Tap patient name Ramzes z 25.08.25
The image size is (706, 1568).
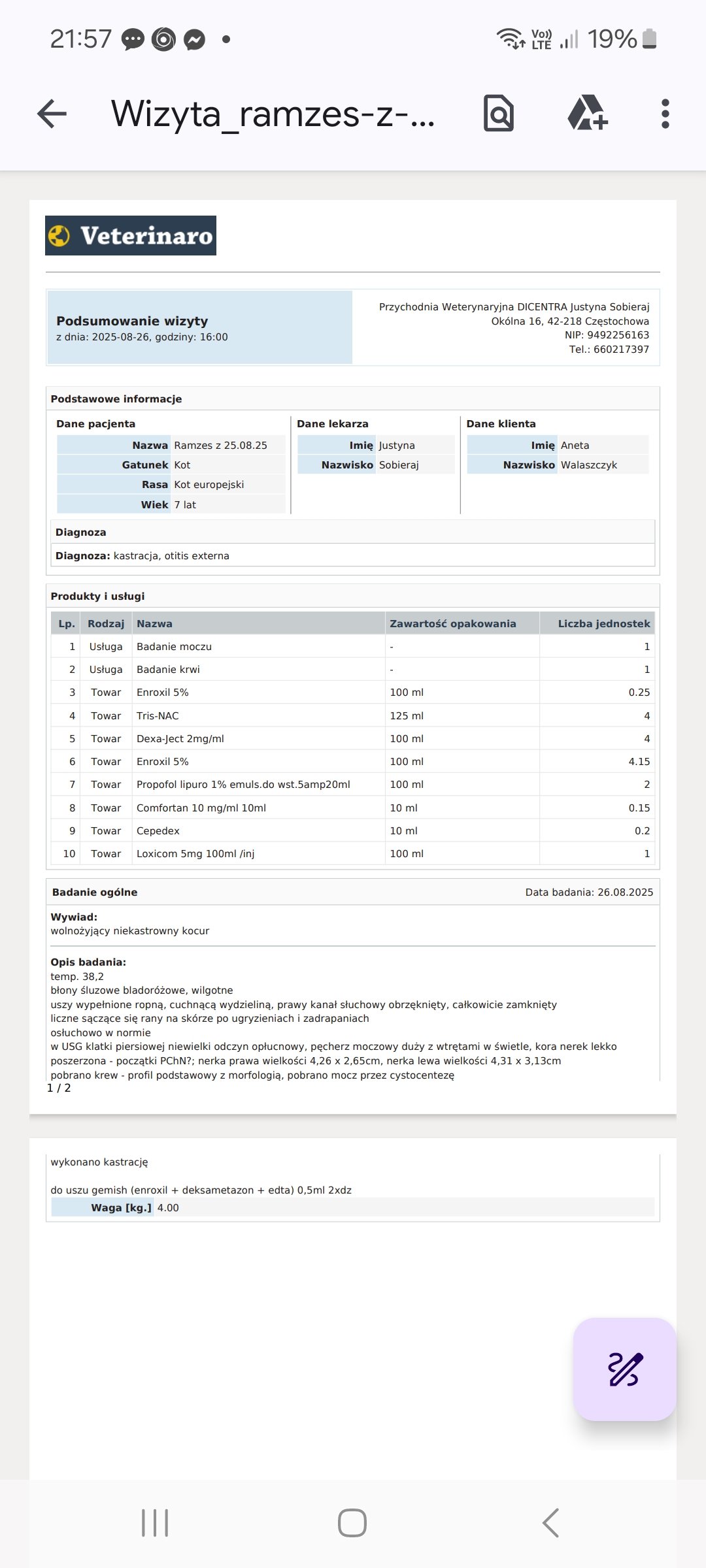[x=221, y=446]
